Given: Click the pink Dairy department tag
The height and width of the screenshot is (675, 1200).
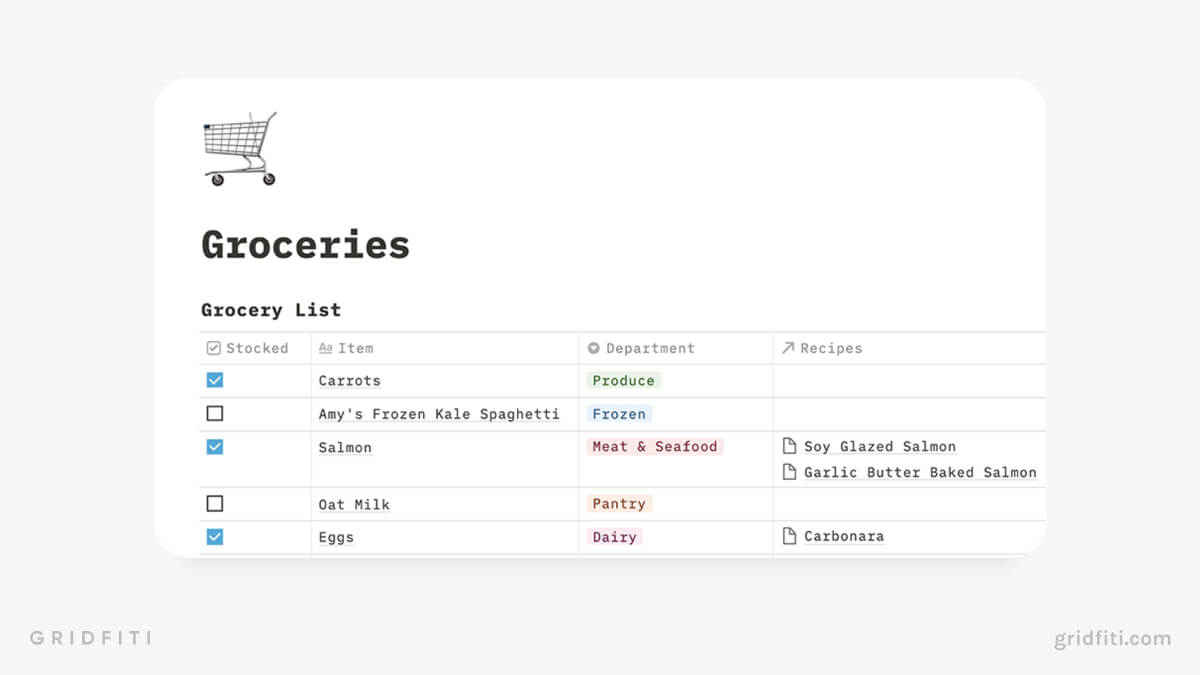Looking at the screenshot, I should click(614, 537).
